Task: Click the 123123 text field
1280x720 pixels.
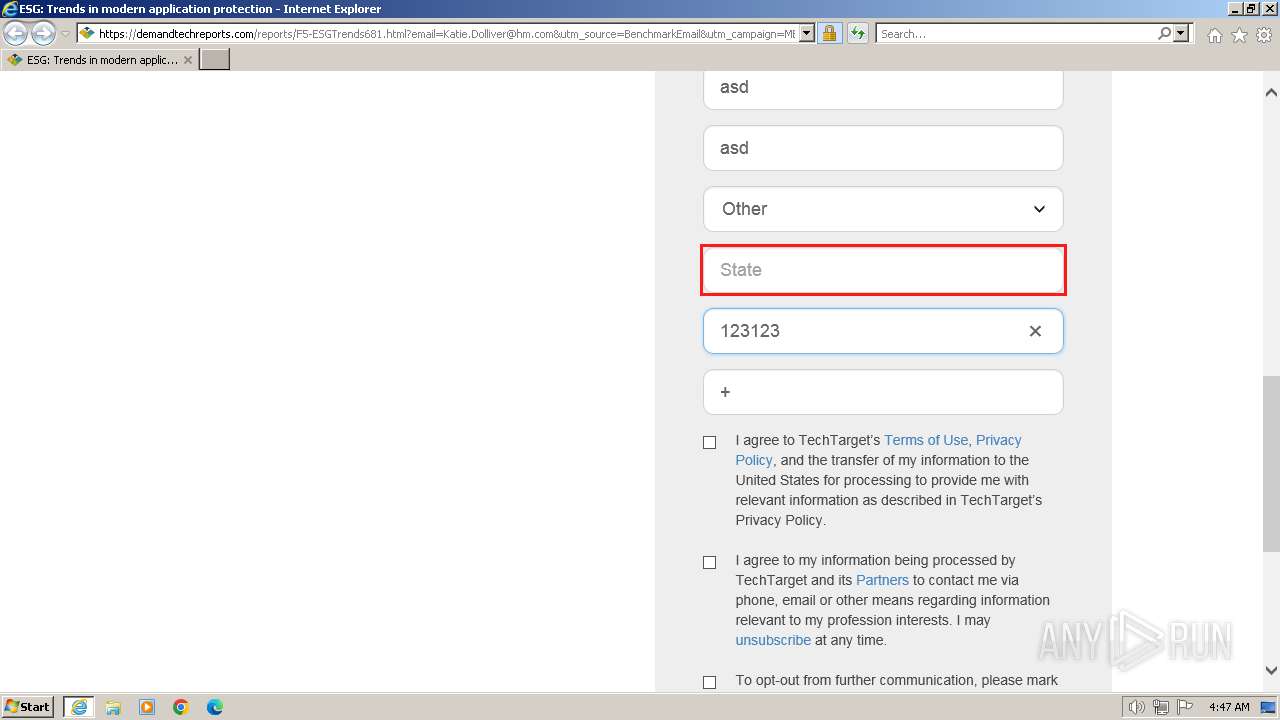Action: (x=883, y=331)
